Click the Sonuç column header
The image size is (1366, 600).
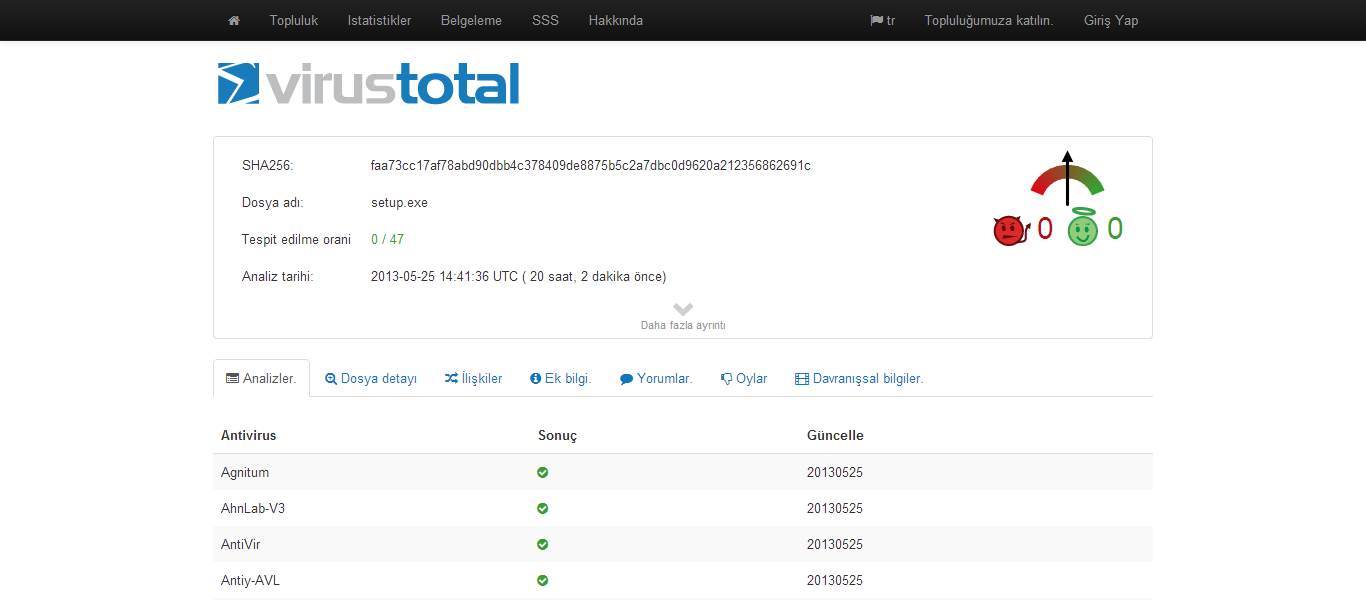[x=557, y=435]
